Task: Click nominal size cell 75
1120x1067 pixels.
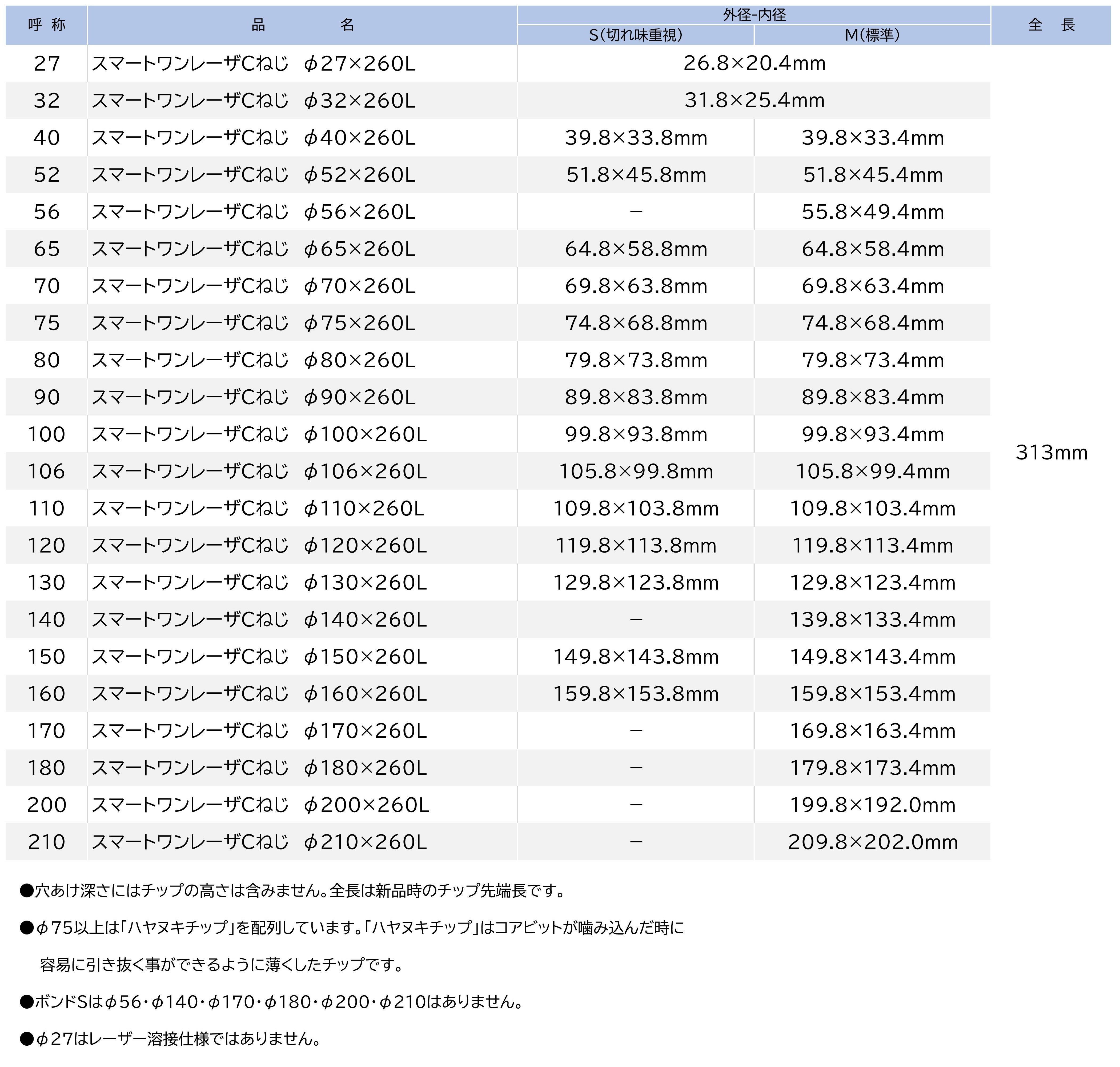Action: (47, 323)
